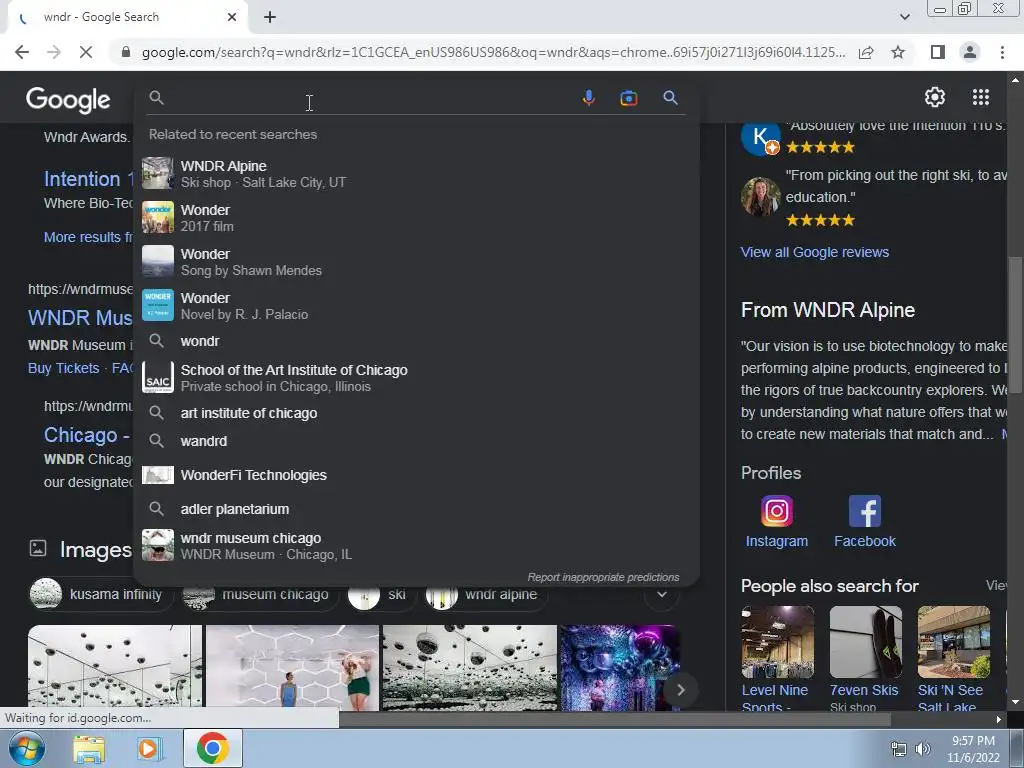Show next images with carousel arrow
Image resolution: width=1024 pixels, height=768 pixels.
[680, 690]
